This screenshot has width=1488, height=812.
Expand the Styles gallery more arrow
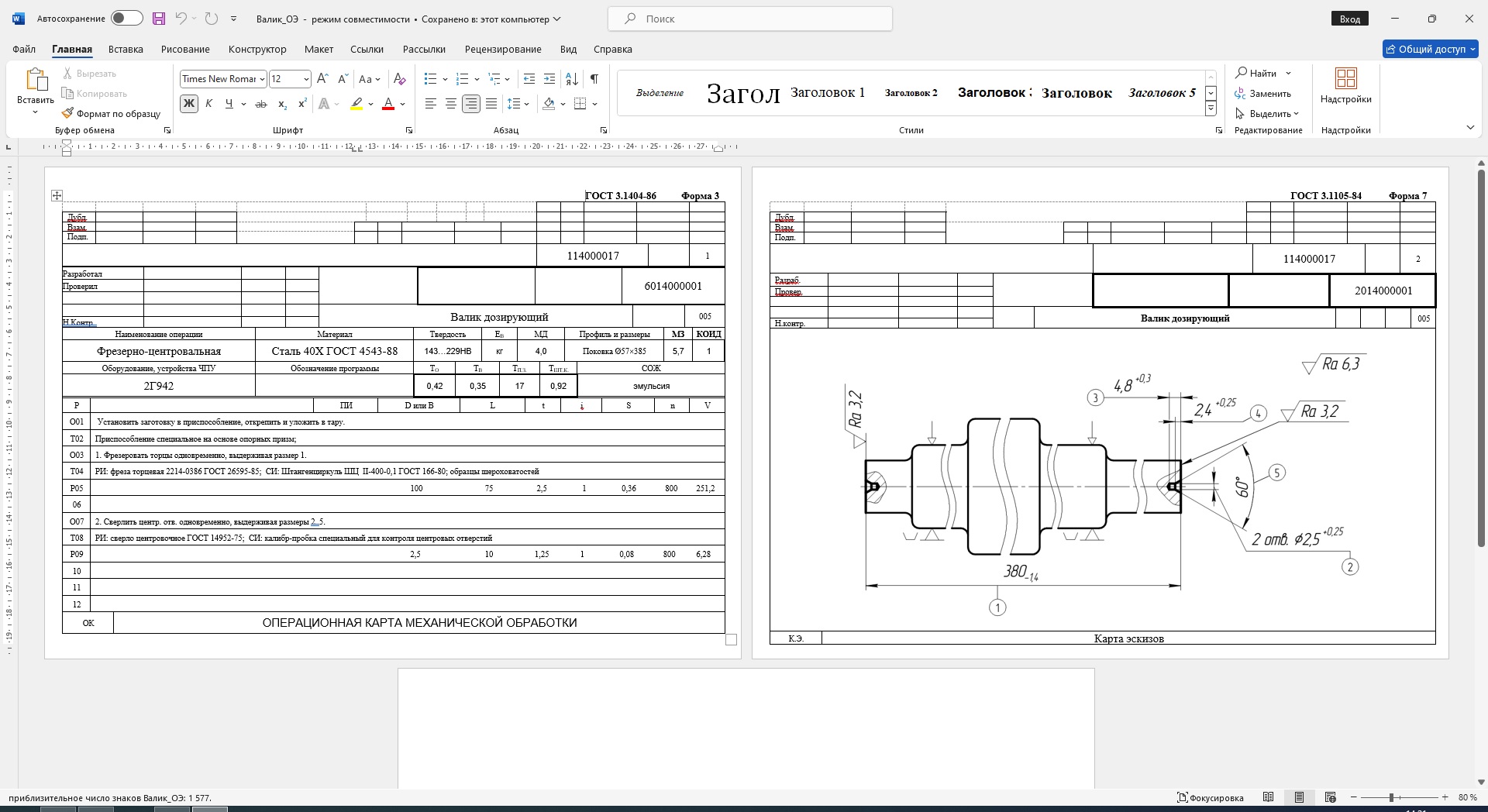click(x=1211, y=109)
